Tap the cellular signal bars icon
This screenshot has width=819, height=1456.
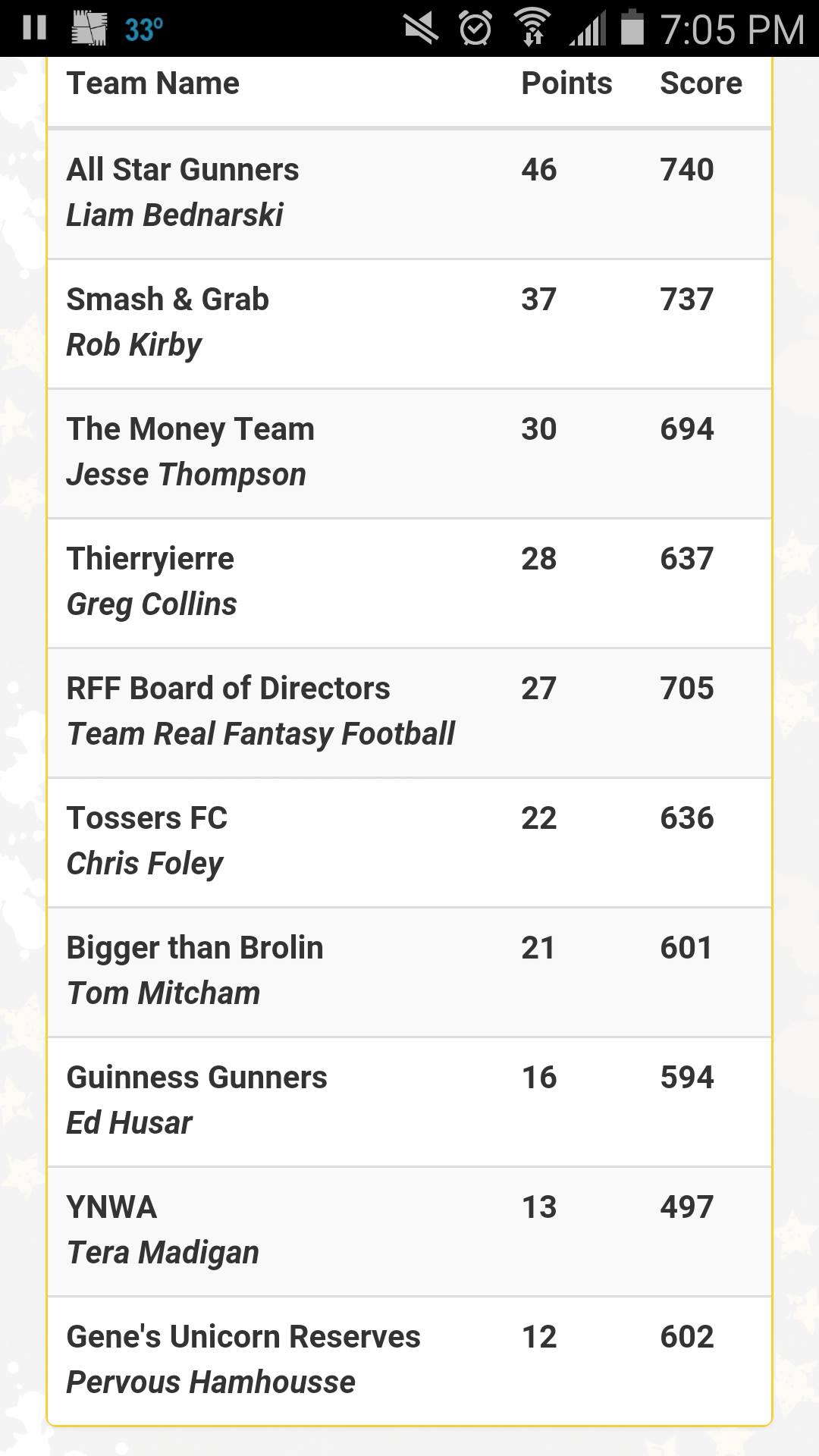click(x=588, y=29)
